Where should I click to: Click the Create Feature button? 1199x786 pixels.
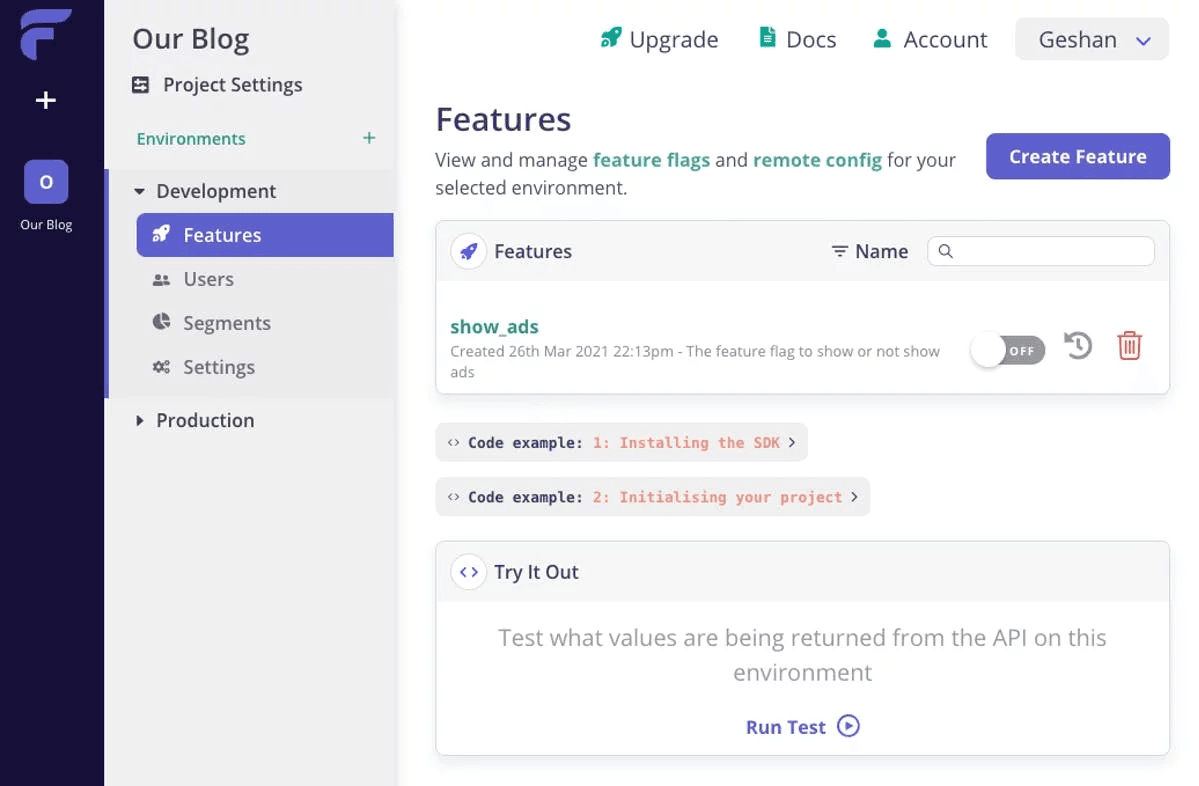coord(1077,157)
